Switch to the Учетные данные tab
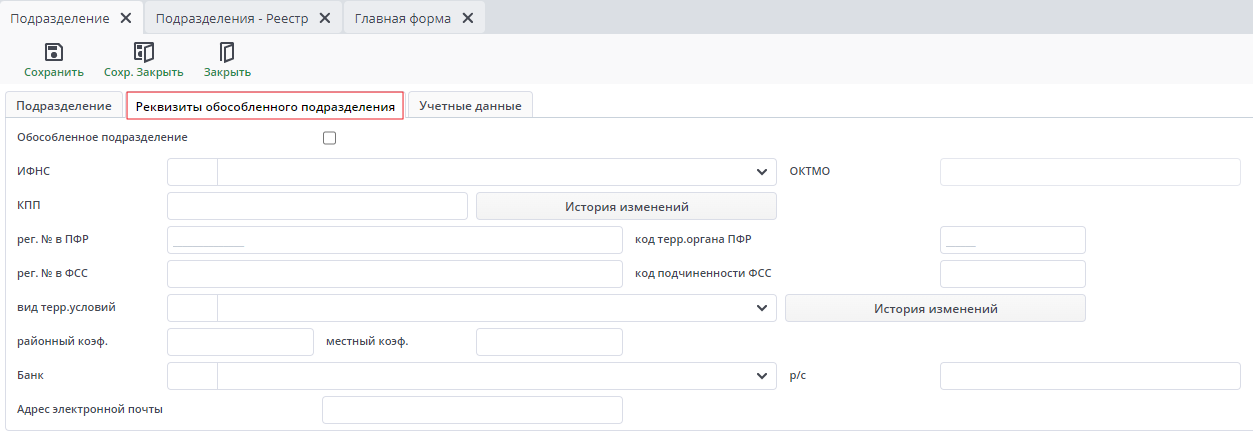The width and height of the screenshot is (1253, 433). pos(470,105)
